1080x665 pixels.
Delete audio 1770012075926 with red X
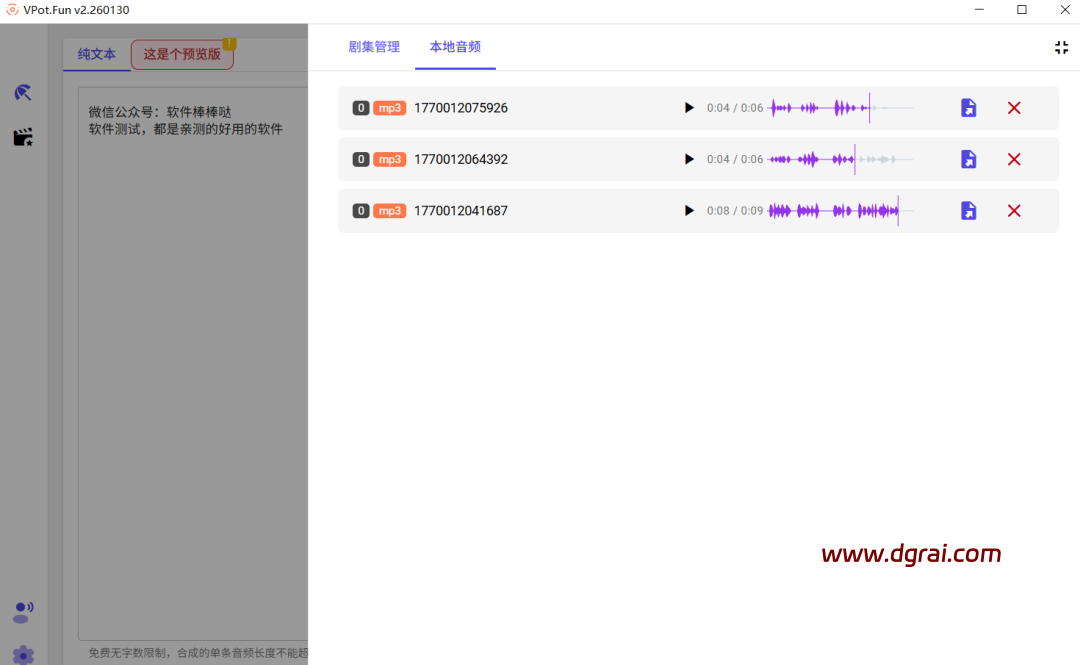(x=1014, y=108)
